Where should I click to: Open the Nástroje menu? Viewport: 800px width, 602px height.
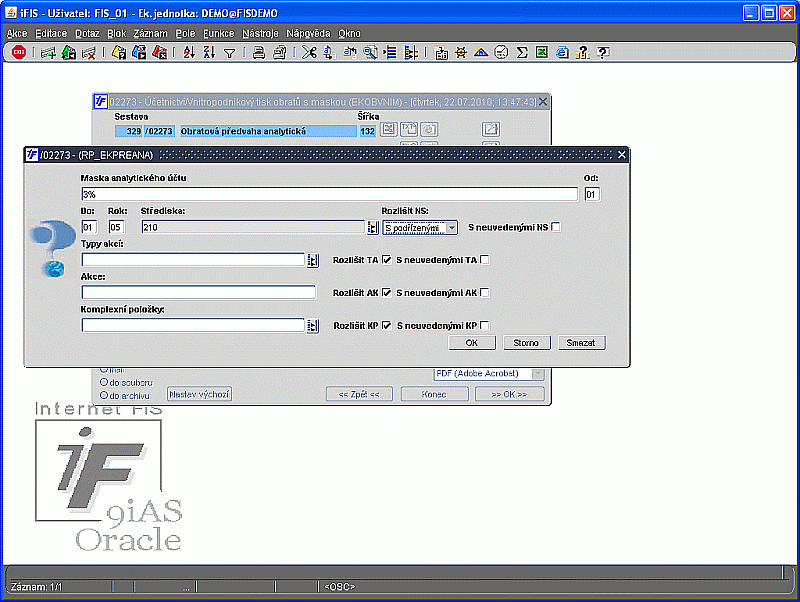260,33
